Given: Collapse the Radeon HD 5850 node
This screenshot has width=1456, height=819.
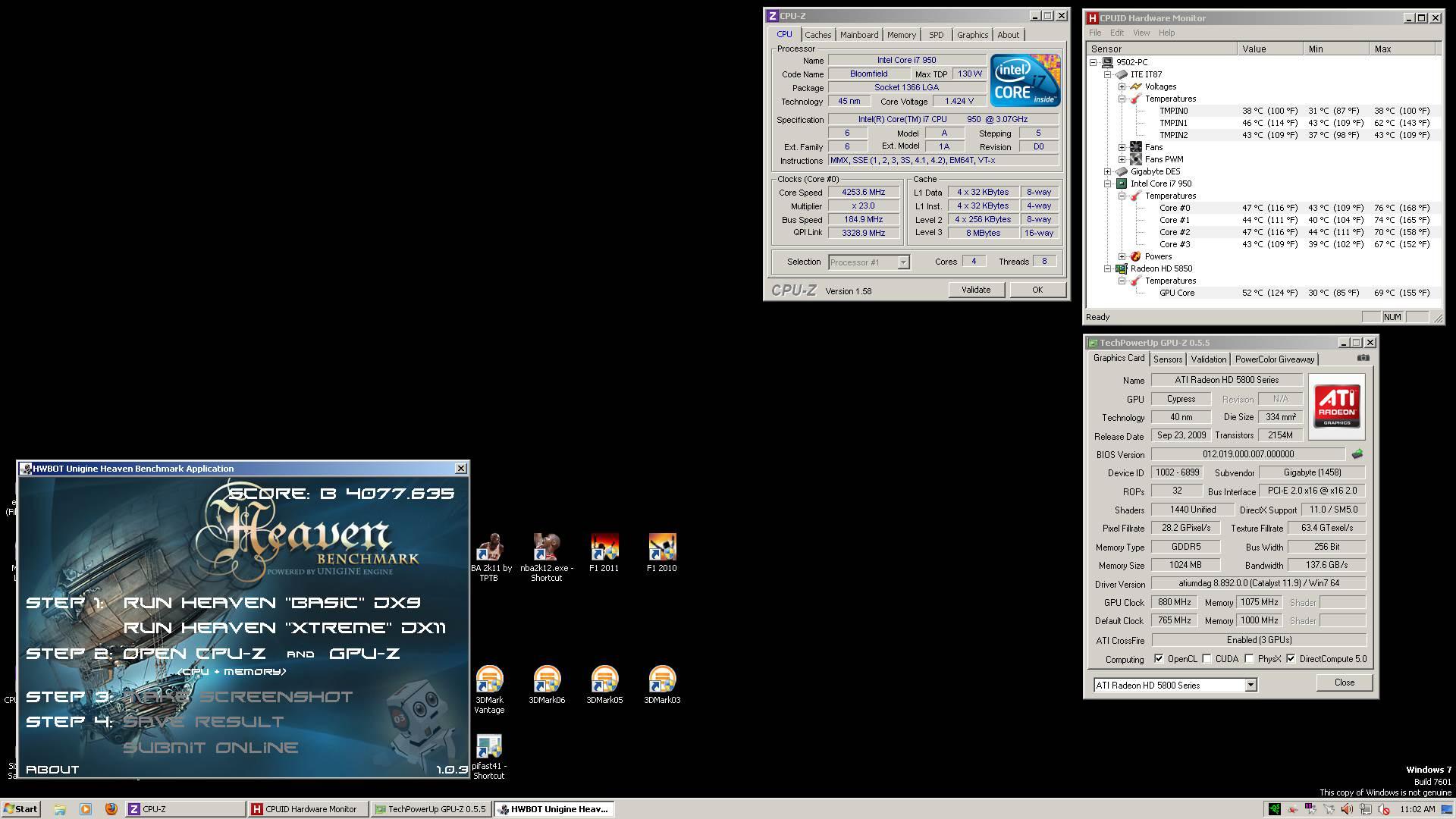Looking at the screenshot, I should coord(1108,268).
